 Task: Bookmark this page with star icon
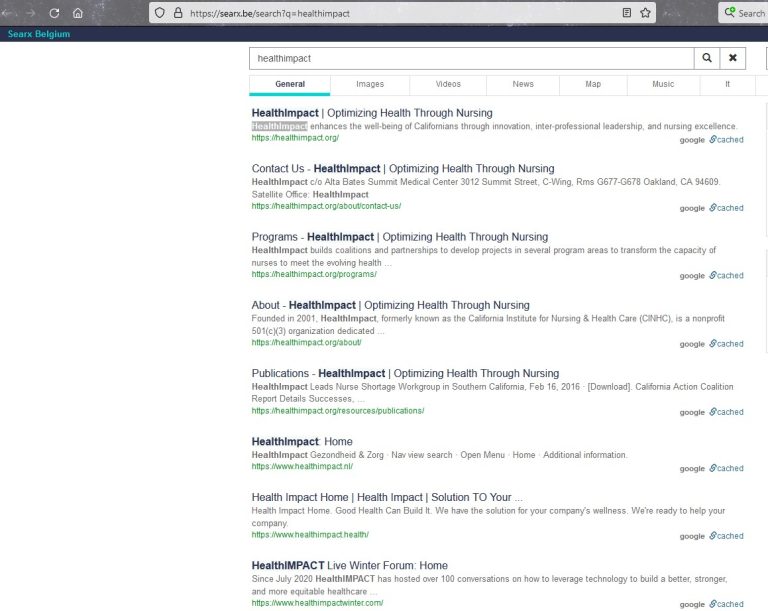click(x=646, y=13)
